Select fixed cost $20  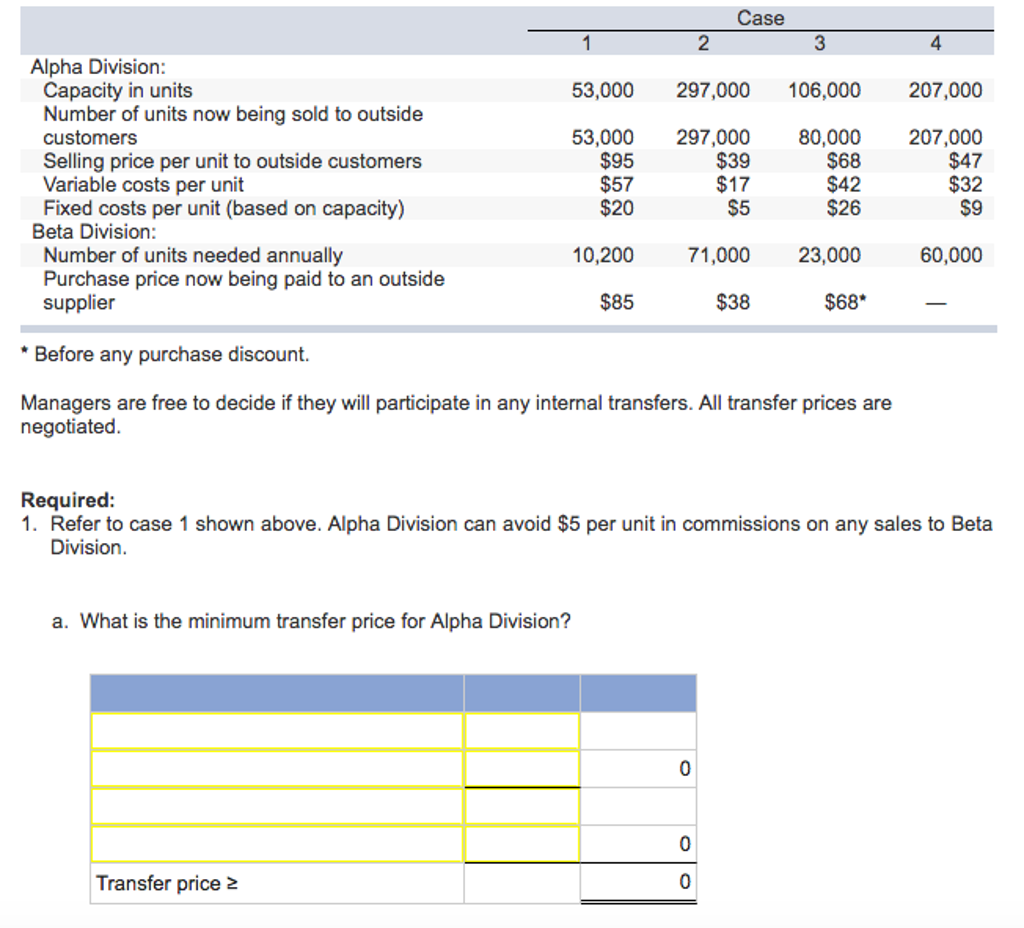616,208
